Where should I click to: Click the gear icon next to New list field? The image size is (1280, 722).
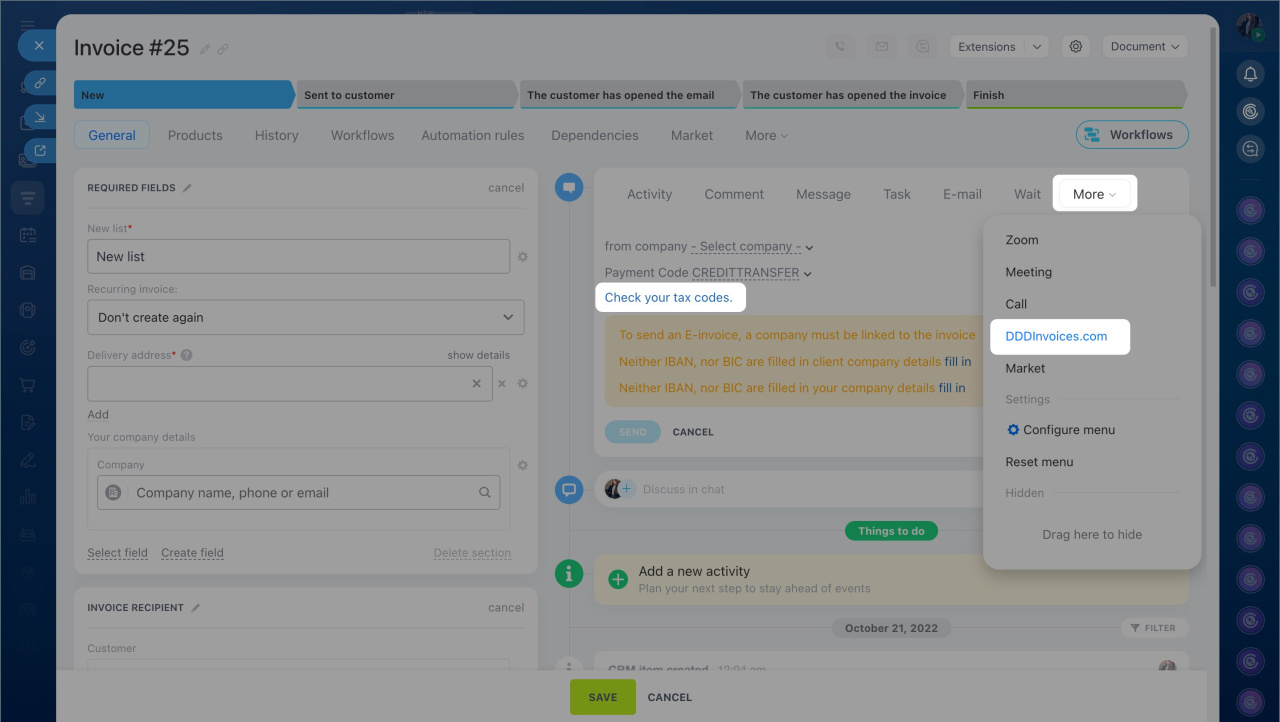pos(522,257)
